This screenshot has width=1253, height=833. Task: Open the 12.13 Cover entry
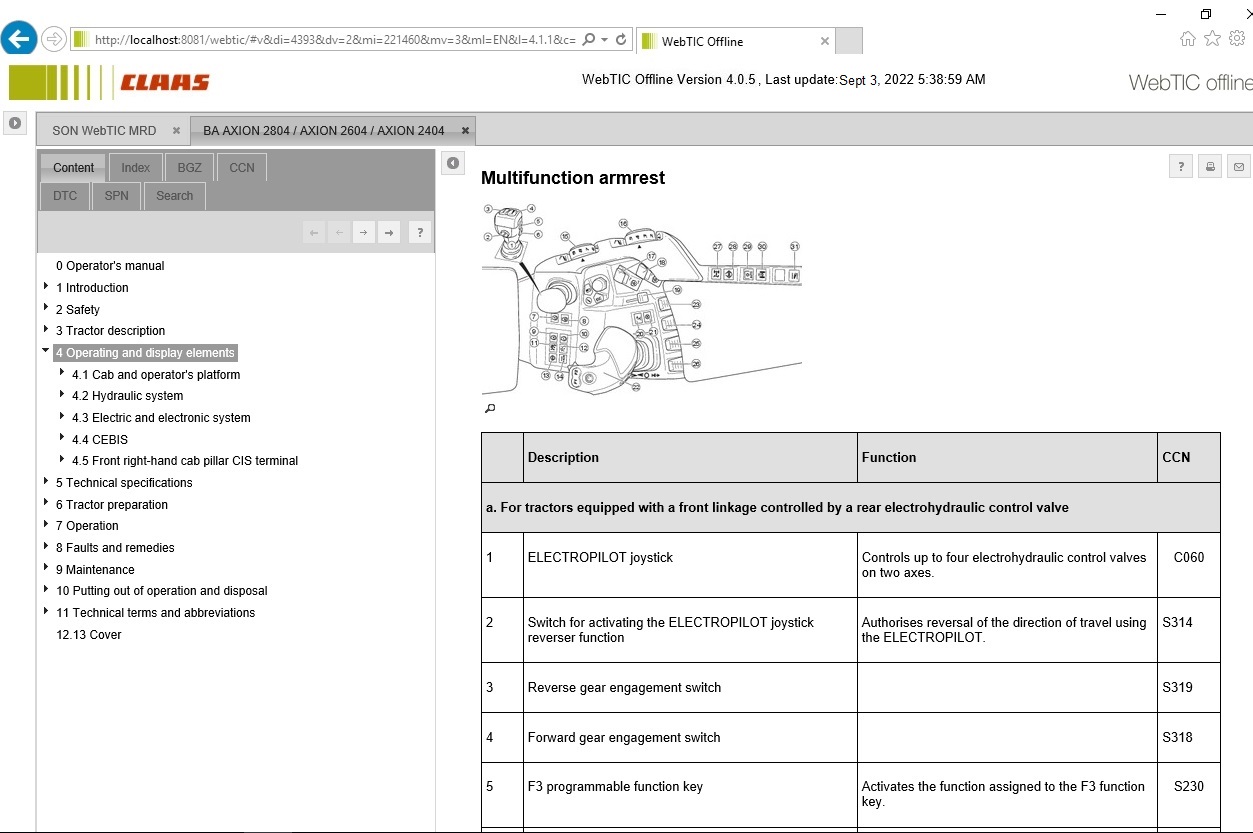coord(89,635)
